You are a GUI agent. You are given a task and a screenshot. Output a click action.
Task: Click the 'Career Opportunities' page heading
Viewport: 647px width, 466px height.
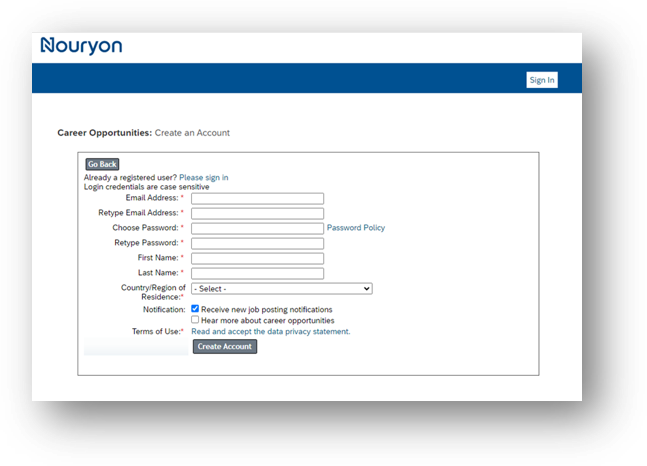click(104, 133)
